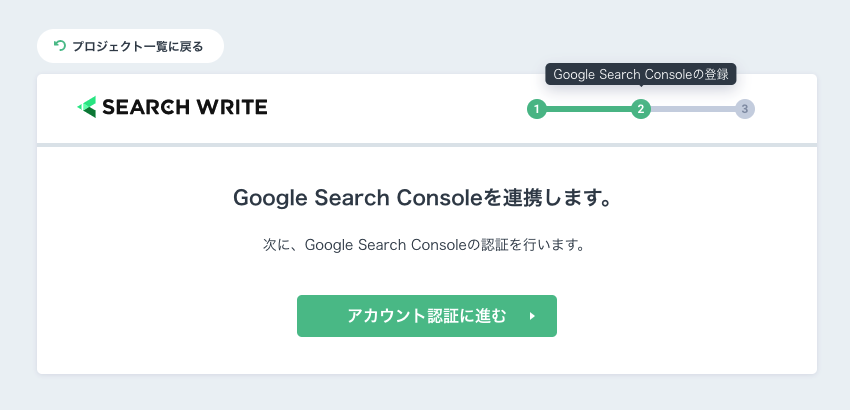Screen dimensions: 850x410
Task: Click the description text 次に、Google Search Consoleの認証を行います。
Action: (x=424, y=245)
